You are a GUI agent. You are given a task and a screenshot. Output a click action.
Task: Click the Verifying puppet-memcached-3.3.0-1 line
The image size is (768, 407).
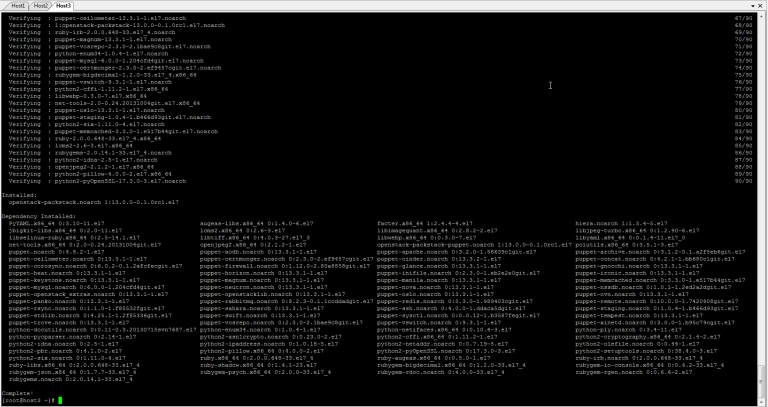[x=113, y=131]
